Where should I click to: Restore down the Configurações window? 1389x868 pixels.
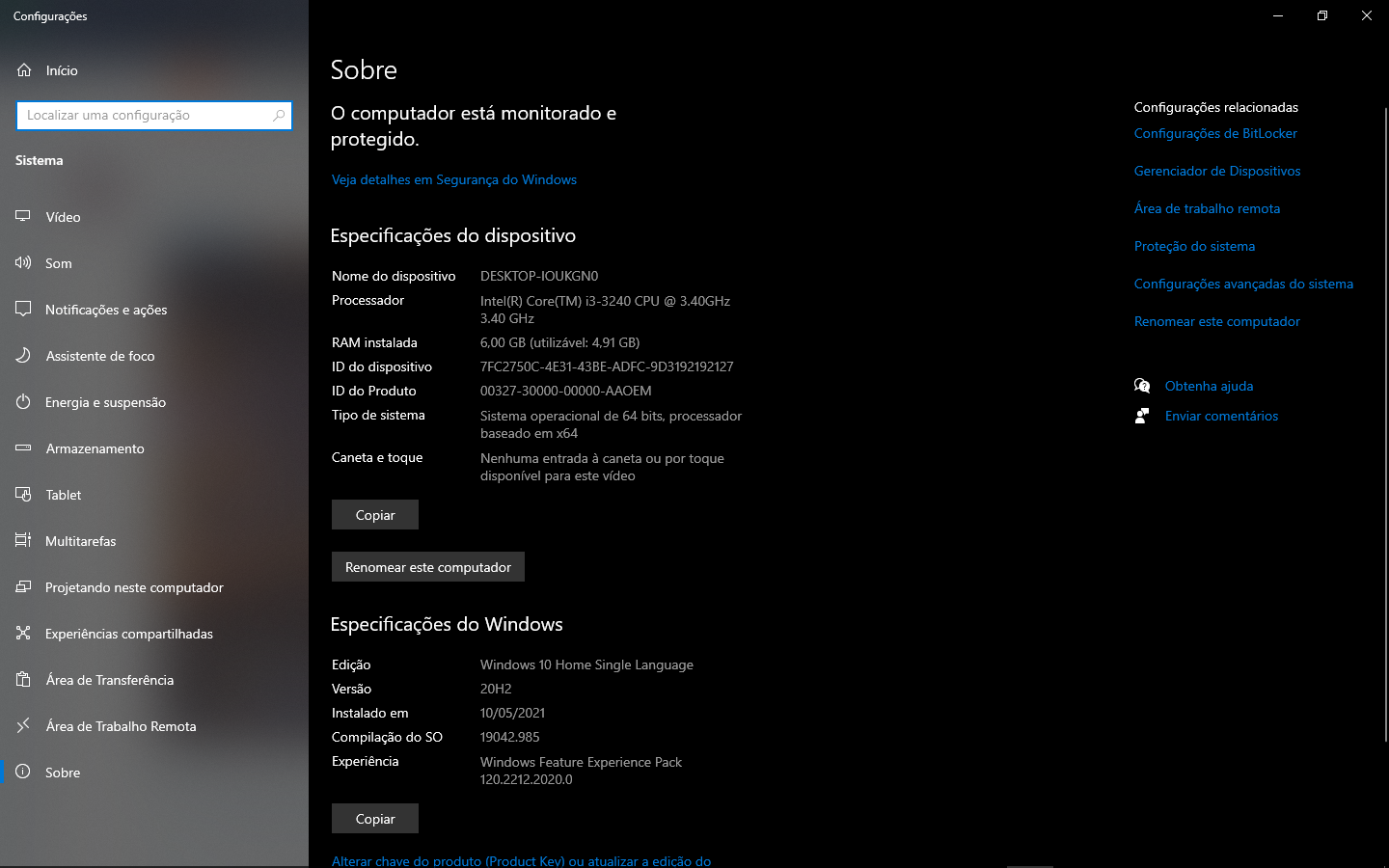coord(1322,15)
